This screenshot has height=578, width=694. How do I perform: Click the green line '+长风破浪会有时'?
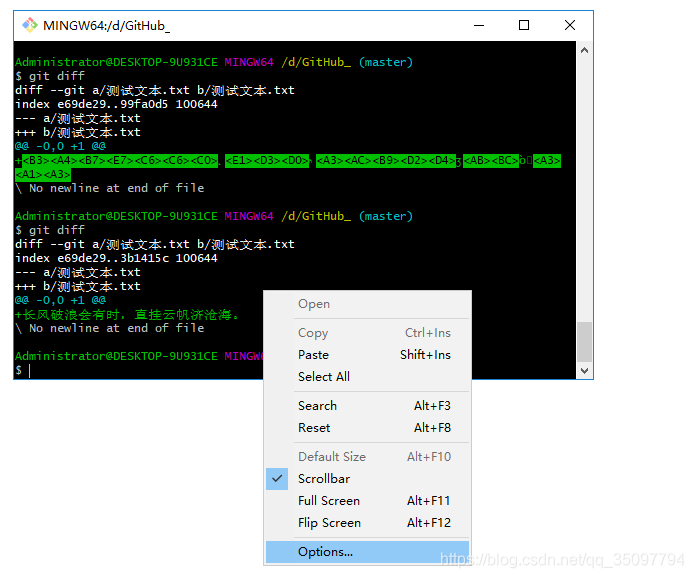click(127, 315)
